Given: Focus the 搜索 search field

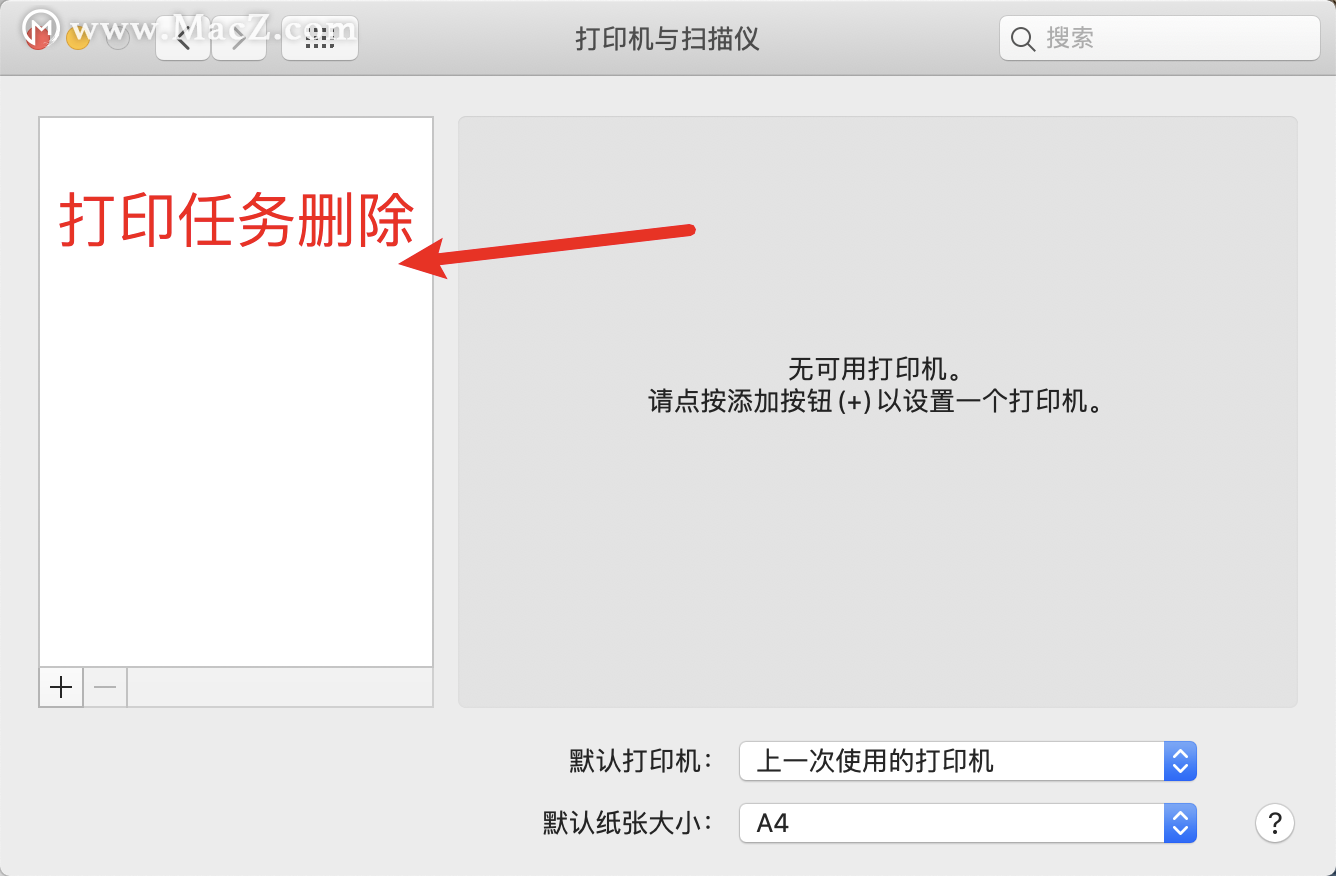Looking at the screenshot, I should pos(1160,38).
